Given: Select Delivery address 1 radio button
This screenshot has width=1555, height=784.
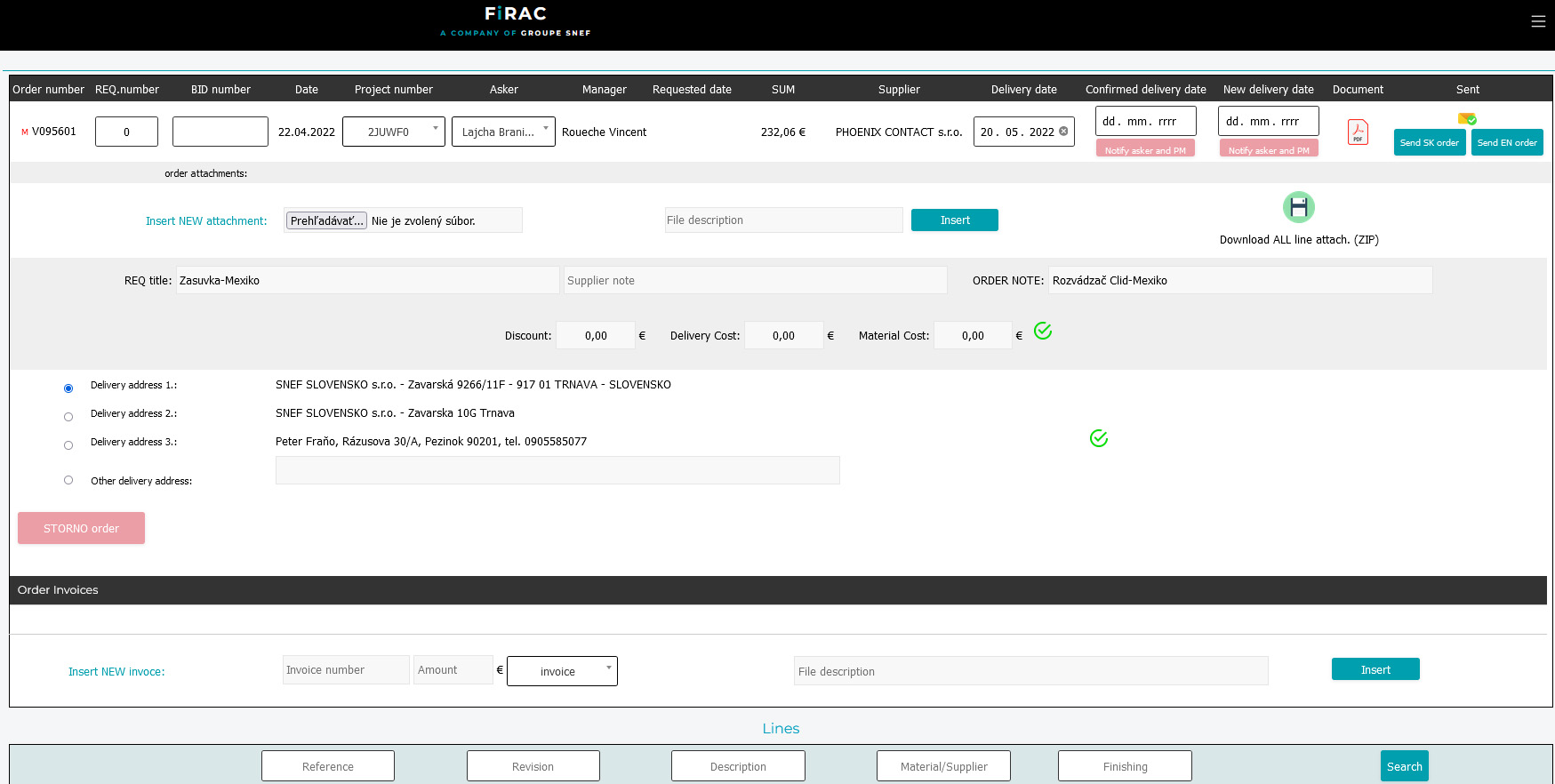Looking at the screenshot, I should click(x=68, y=388).
